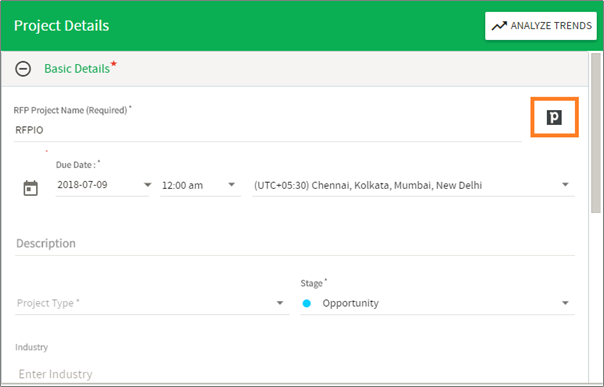The width and height of the screenshot is (604, 387).
Task: Open the due date 2018-07-09 dropdown
Action: pyautogui.click(x=103, y=185)
